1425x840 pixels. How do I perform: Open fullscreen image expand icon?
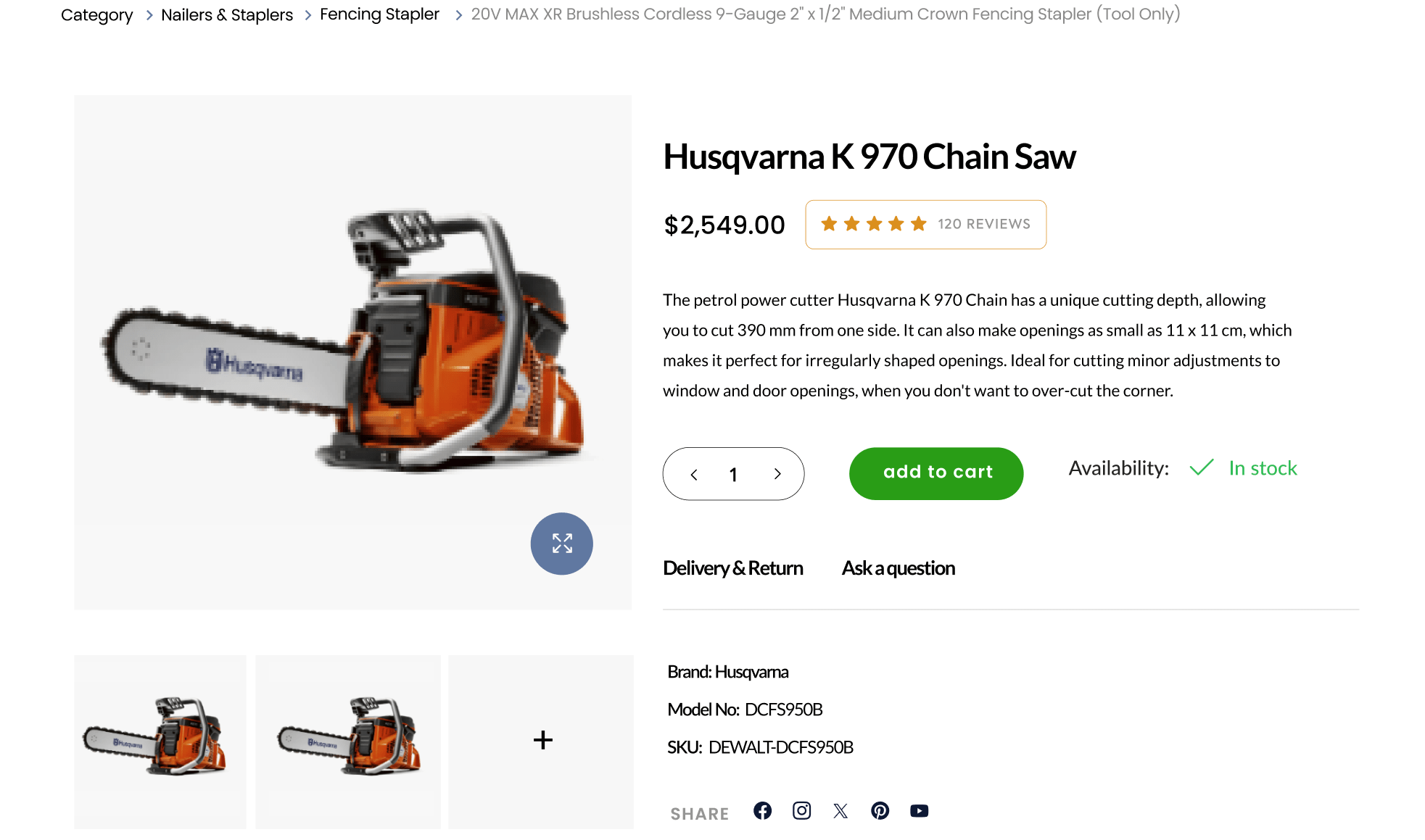point(561,544)
